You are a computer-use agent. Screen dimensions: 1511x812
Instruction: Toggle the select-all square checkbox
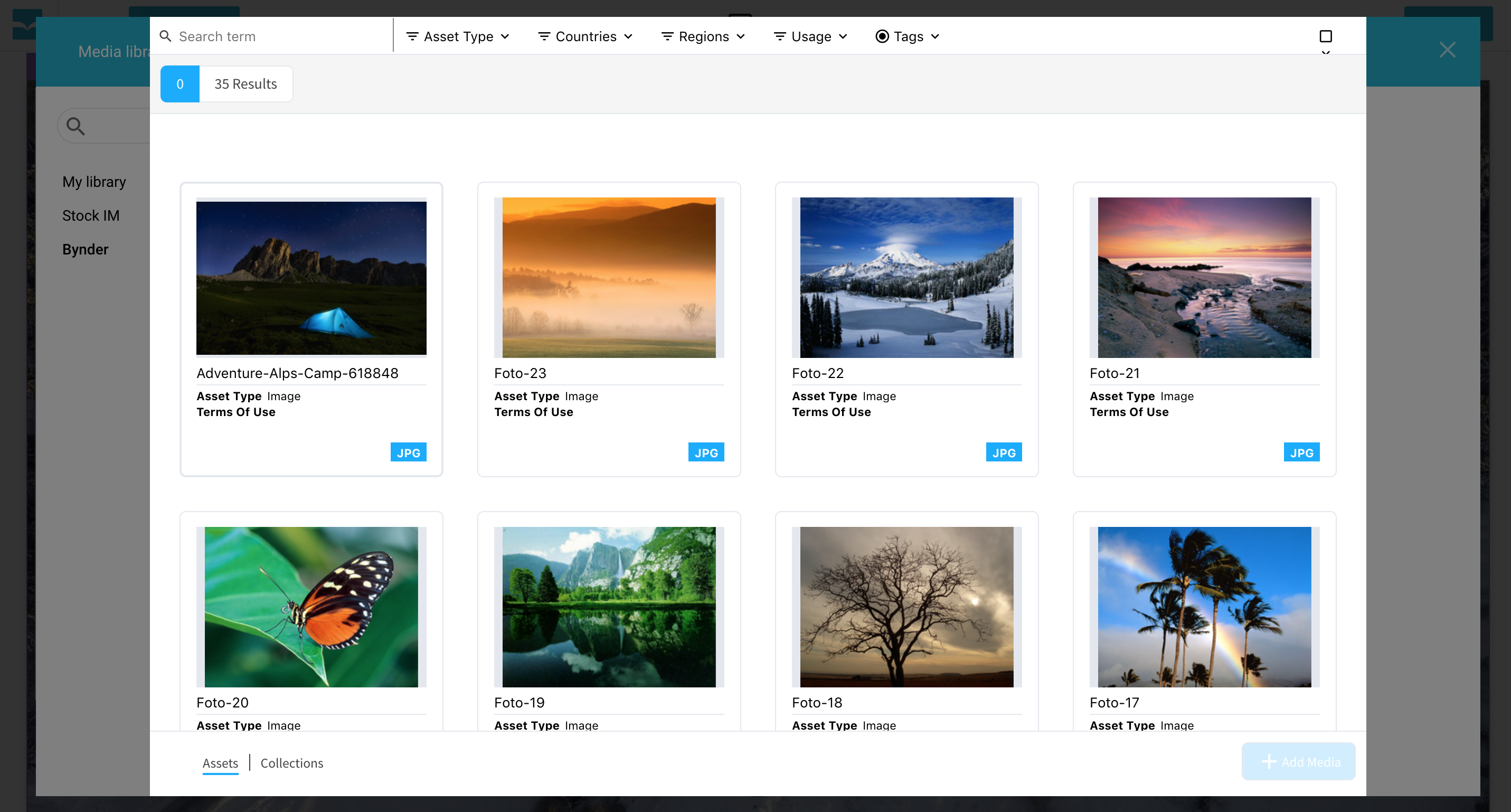(x=1325, y=36)
